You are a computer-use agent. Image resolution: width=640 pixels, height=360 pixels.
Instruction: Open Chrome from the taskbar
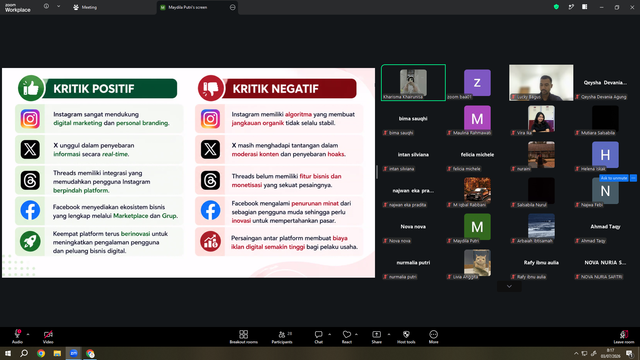(41, 353)
